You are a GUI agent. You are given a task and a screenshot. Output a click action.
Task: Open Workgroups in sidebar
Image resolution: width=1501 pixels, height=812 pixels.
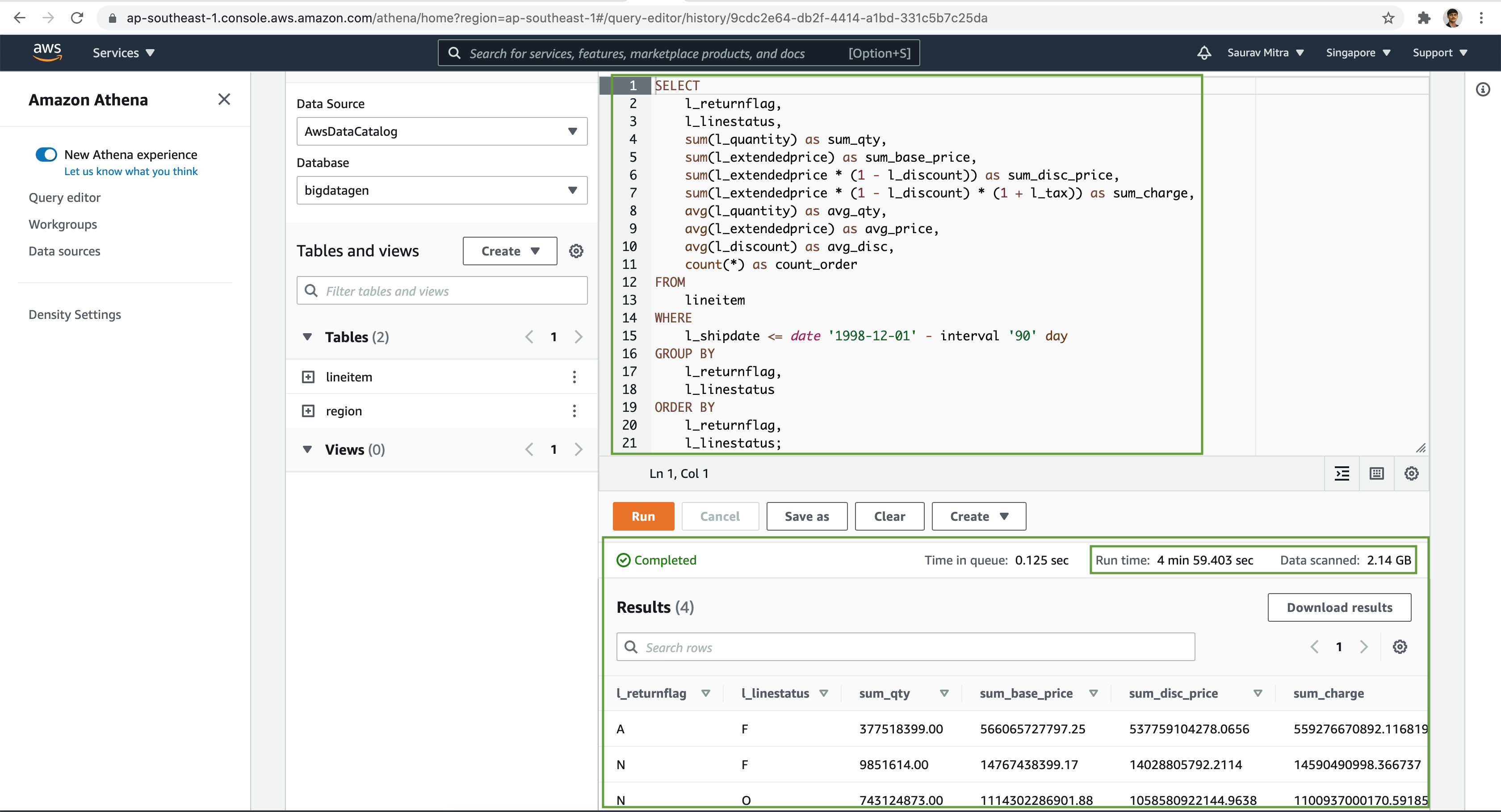tap(63, 224)
